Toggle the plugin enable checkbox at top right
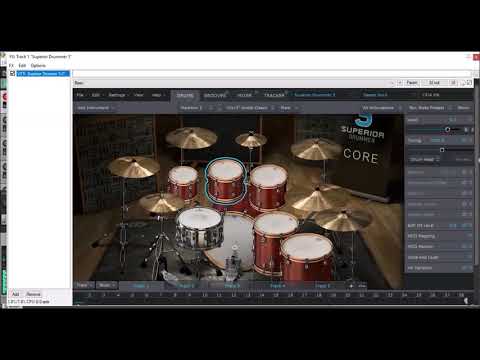Image resolution: width=480 pixels, height=360 pixels. tap(469, 83)
